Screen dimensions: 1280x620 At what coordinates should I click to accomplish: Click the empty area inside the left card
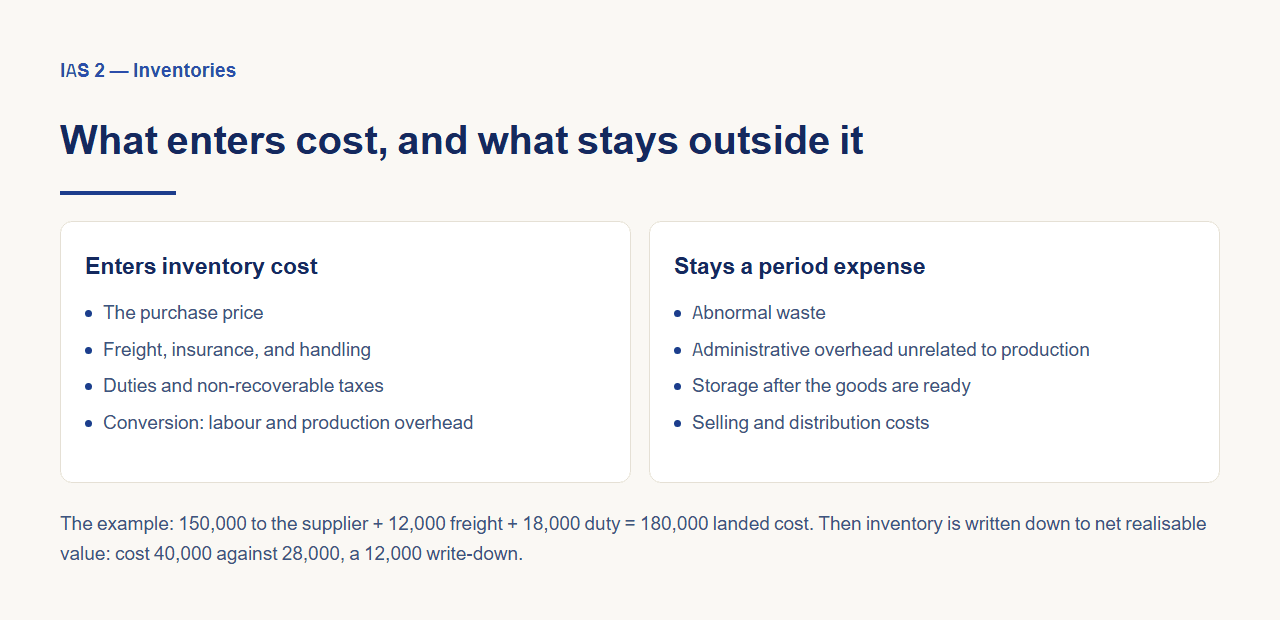point(345,458)
